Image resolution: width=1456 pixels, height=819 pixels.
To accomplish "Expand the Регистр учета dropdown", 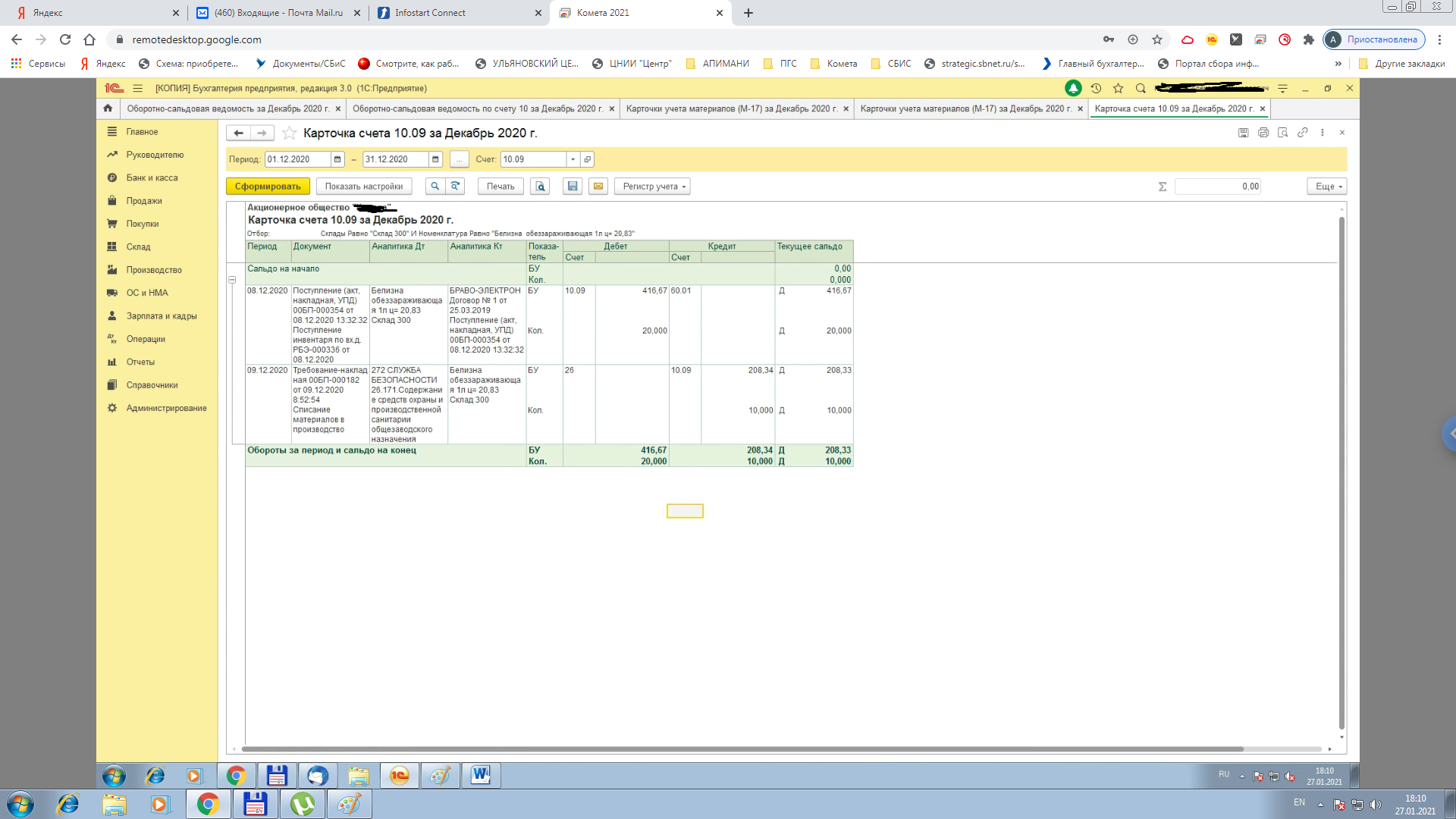I will (x=652, y=187).
